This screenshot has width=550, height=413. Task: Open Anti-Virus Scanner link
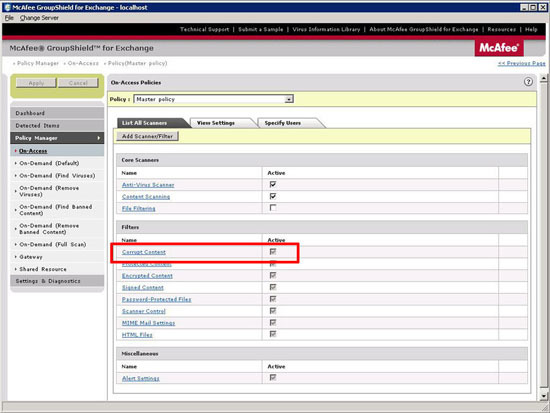pyautogui.click(x=148, y=185)
